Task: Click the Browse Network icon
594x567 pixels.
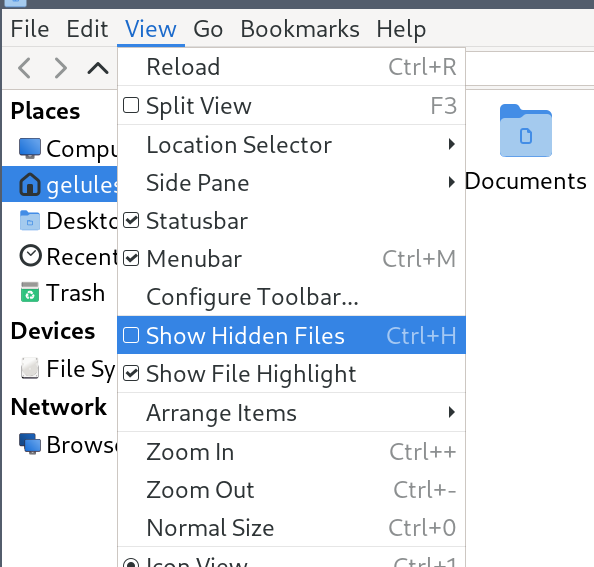Action: [30, 444]
